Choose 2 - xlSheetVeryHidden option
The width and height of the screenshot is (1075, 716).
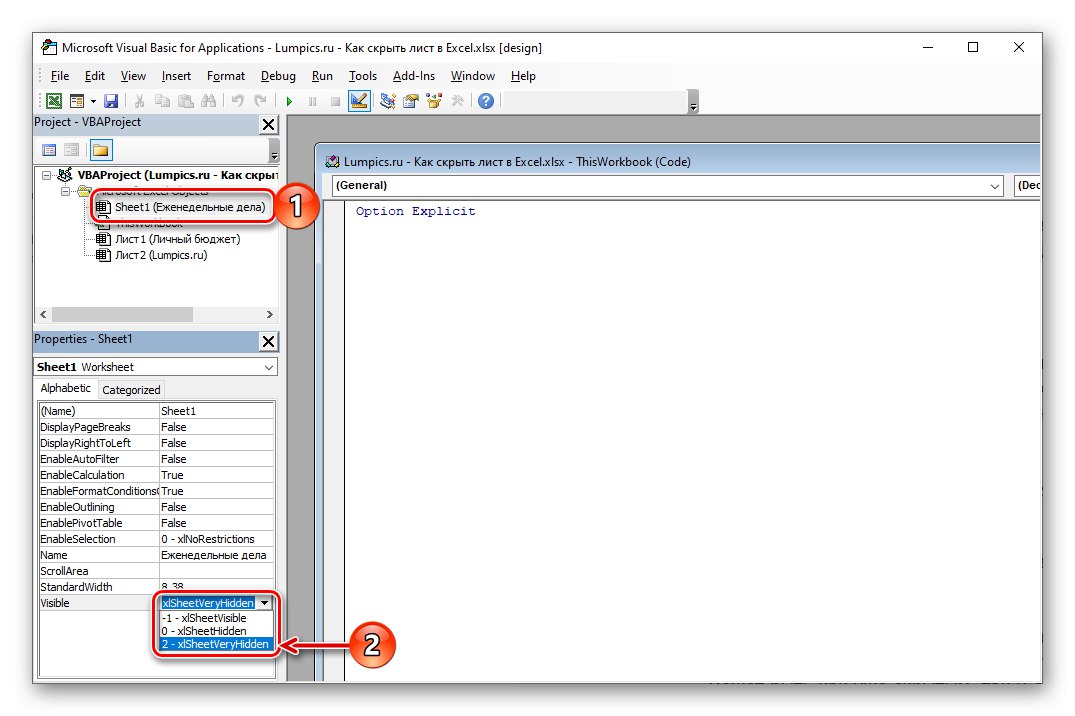(x=215, y=645)
